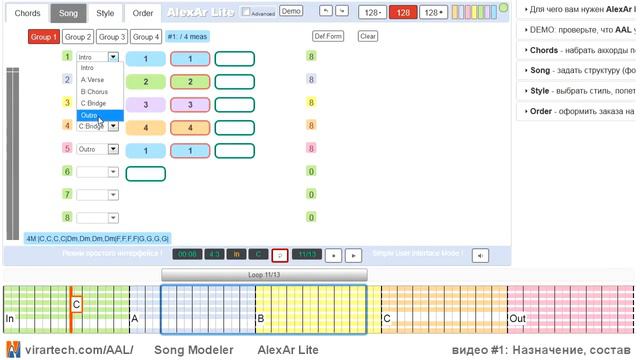Viewport: 640px width, 360px height.
Task: Click the stop playback button
Action: (333, 256)
